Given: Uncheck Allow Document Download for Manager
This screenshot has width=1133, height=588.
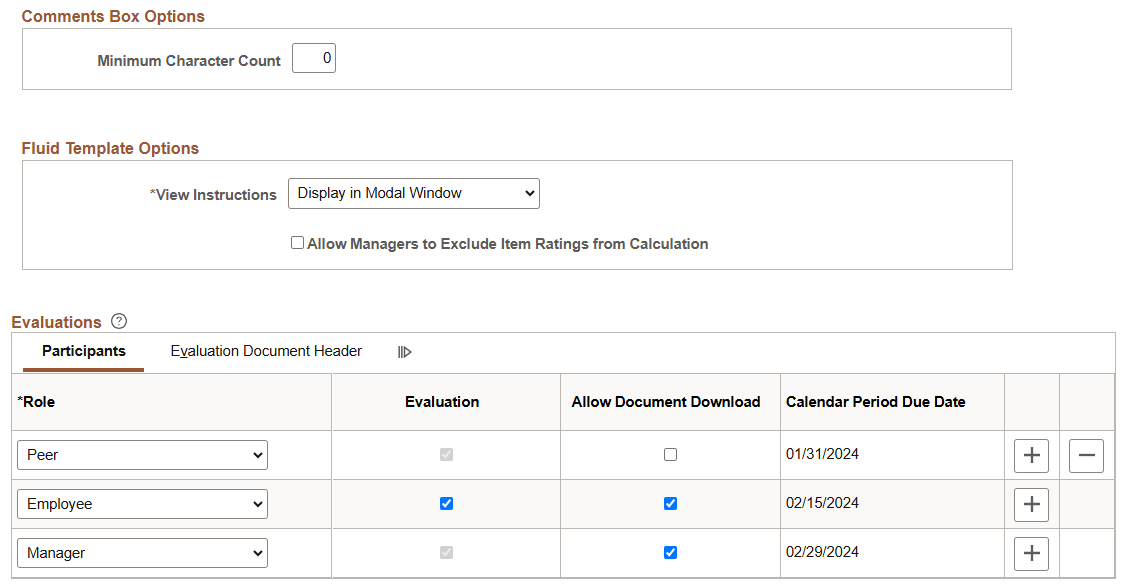Looking at the screenshot, I should 671,553.
